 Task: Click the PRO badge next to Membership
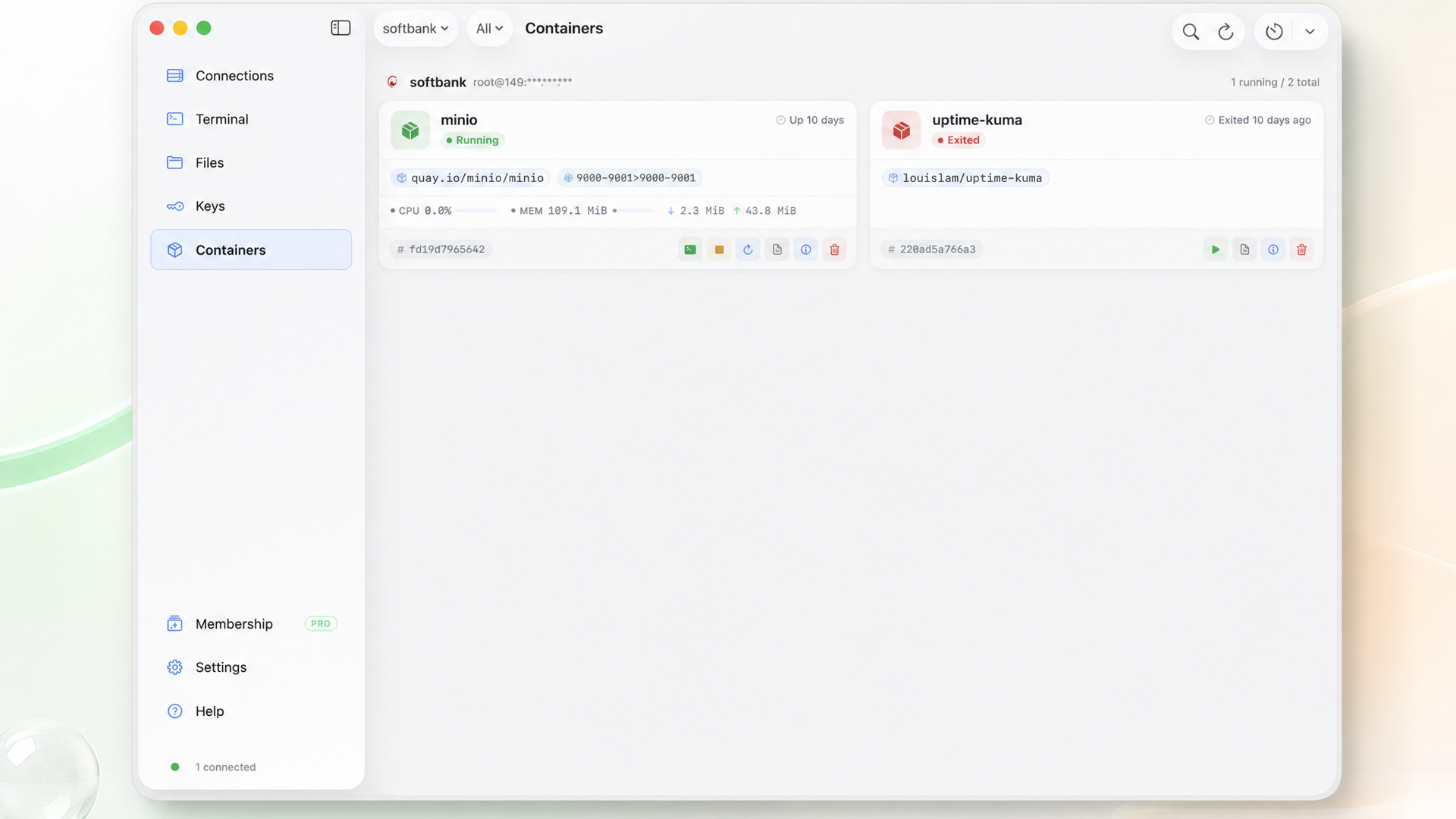point(321,624)
